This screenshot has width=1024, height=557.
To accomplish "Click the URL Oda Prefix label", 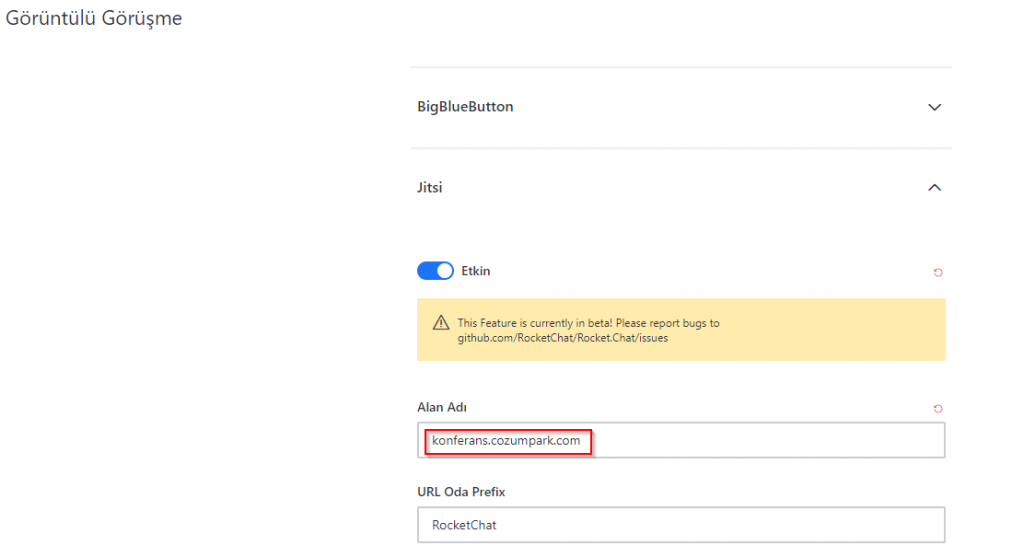I will (x=461, y=492).
